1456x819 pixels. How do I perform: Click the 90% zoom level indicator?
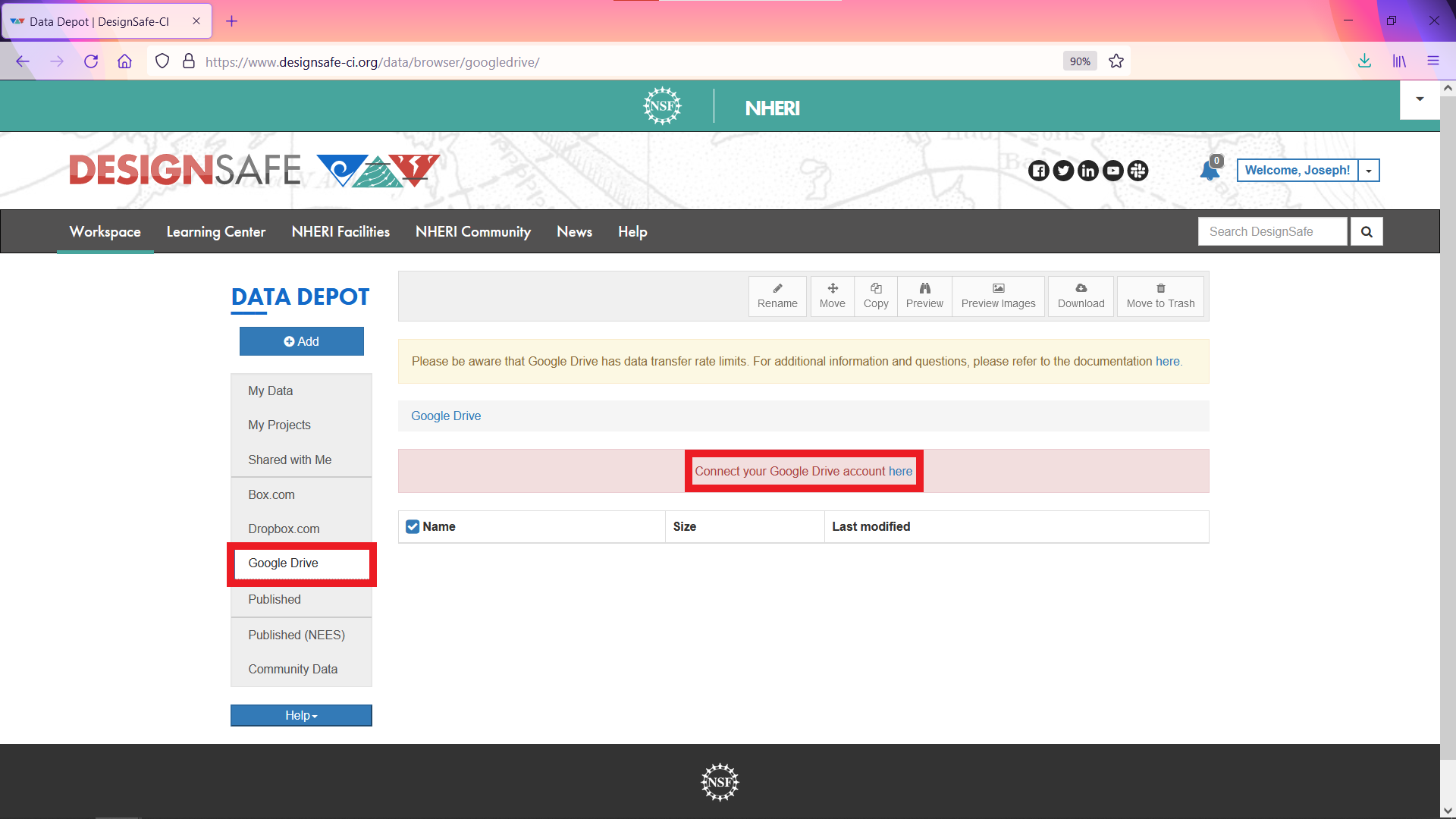pyautogui.click(x=1080, y=61)
